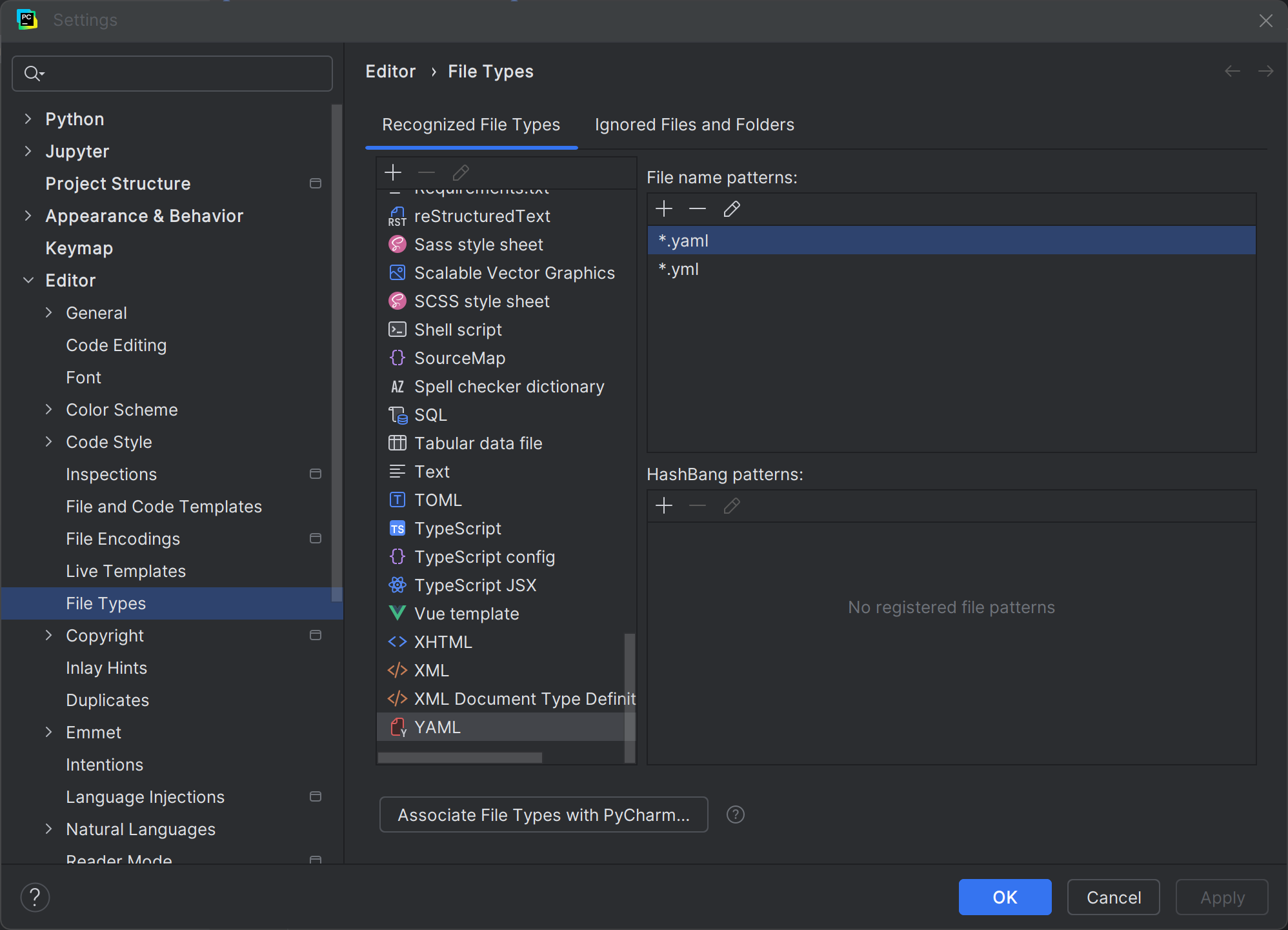Screen dimensions: 1288x930
Task: Click Associate File Types with PyCharm button
Action: coord(543,814)
